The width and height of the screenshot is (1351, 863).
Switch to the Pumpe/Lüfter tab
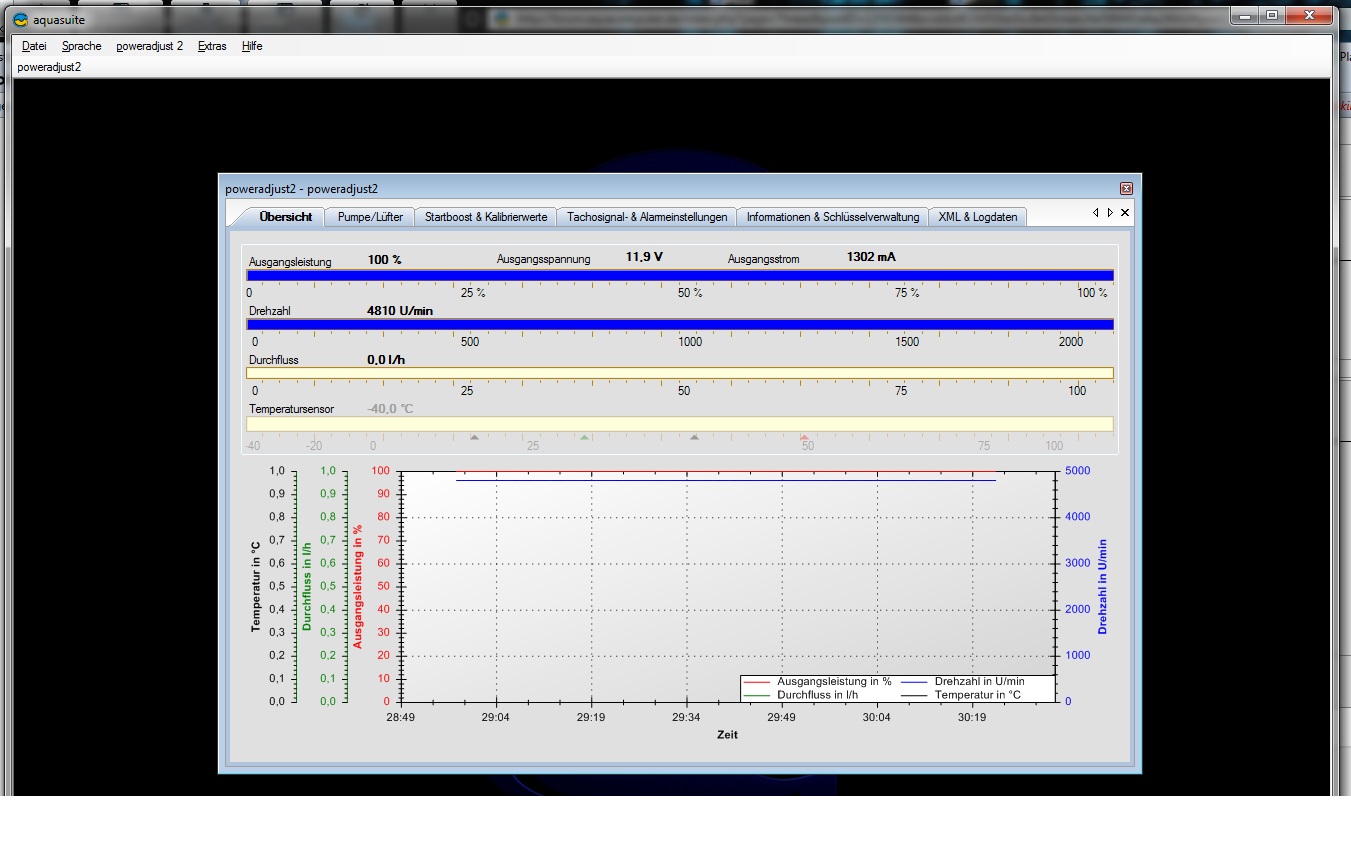click(x=370, y=217)
